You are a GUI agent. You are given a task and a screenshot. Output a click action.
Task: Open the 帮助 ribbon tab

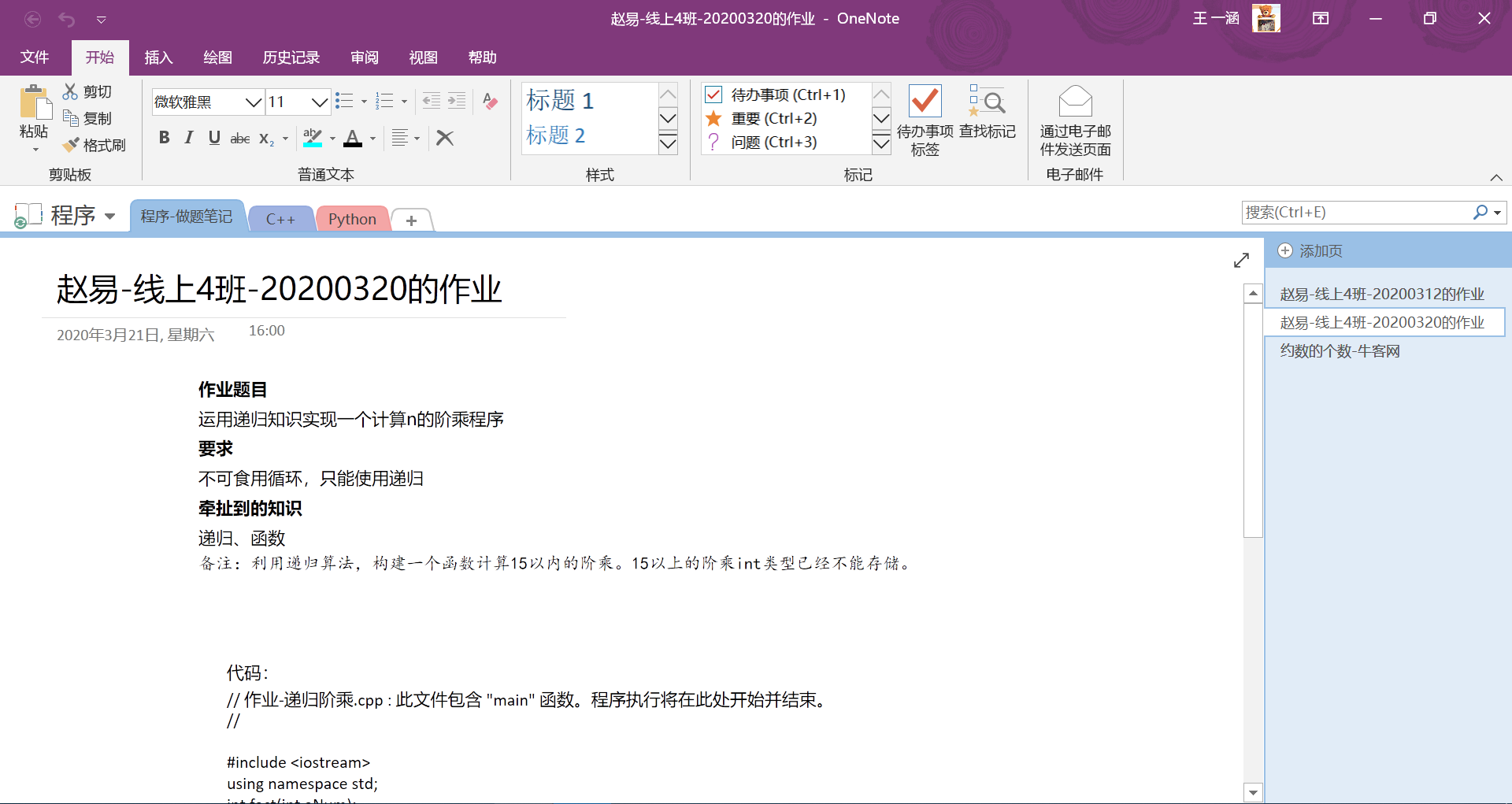(482, 57)
